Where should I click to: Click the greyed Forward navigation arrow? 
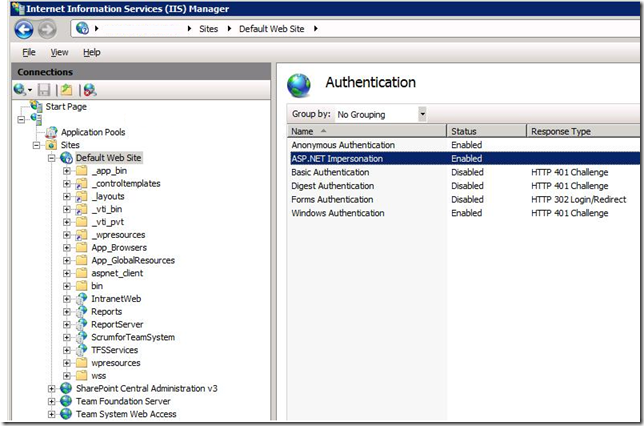click(x=47, y=29)
